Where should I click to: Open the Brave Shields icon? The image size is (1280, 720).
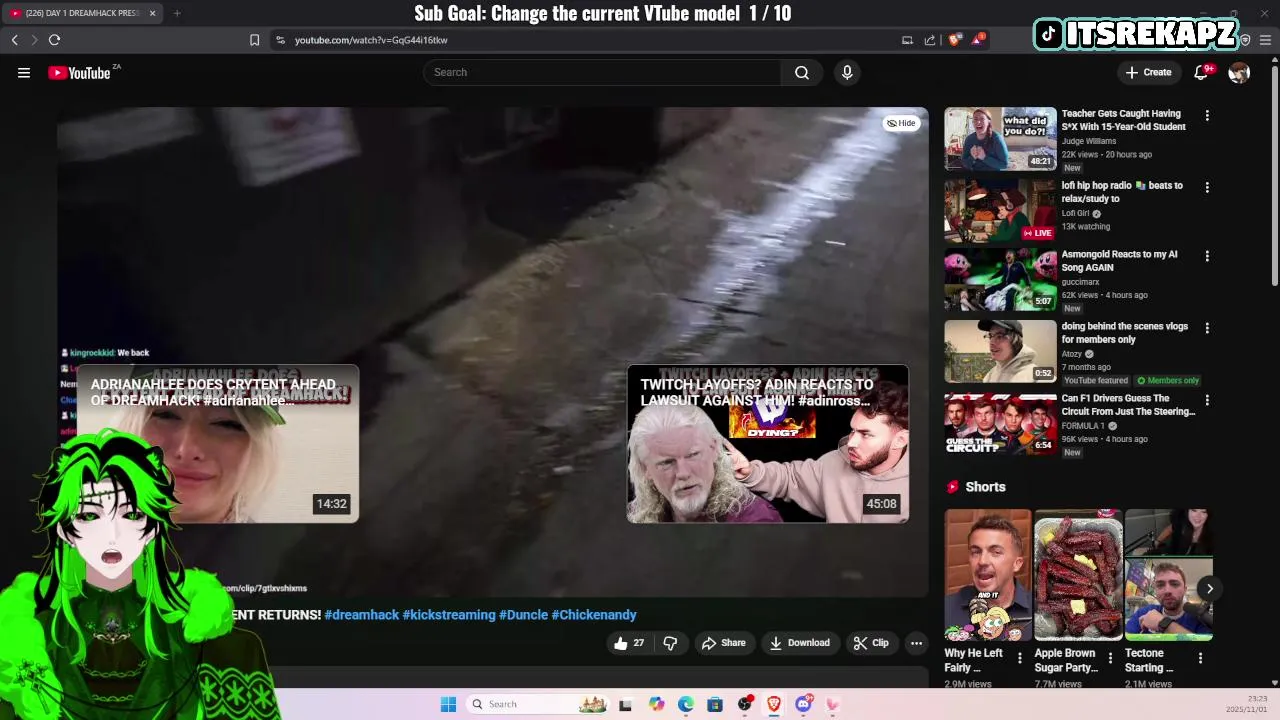(x=955, y=40)
